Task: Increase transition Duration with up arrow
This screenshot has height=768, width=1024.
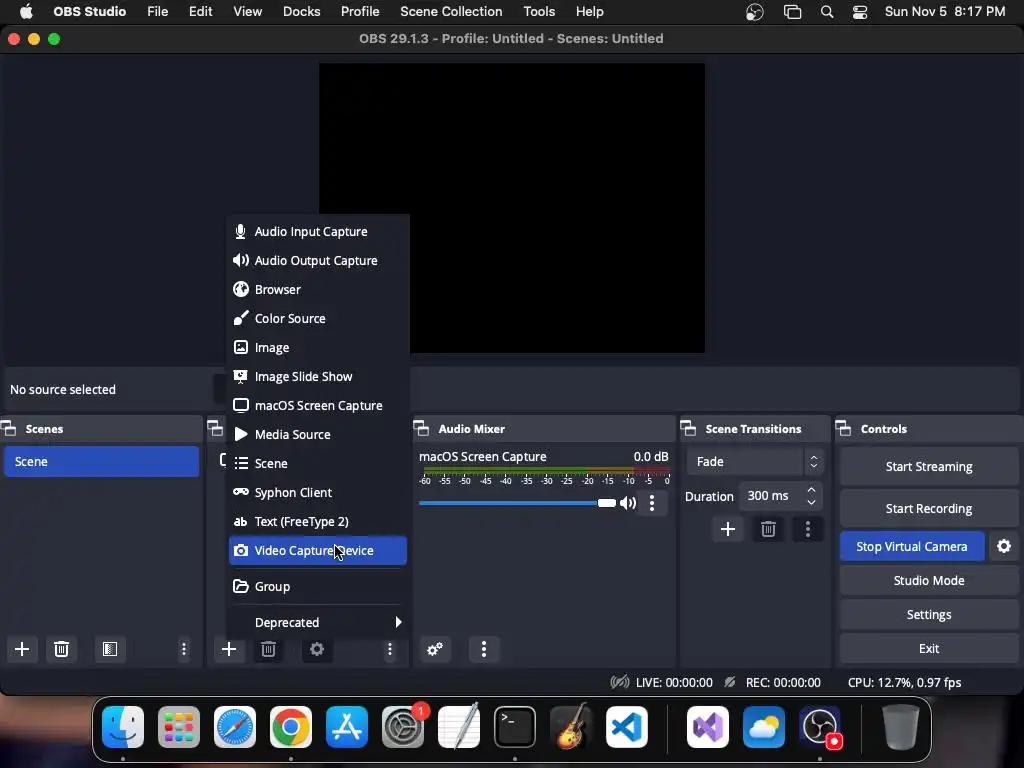Action: click(x=811, y=489)
